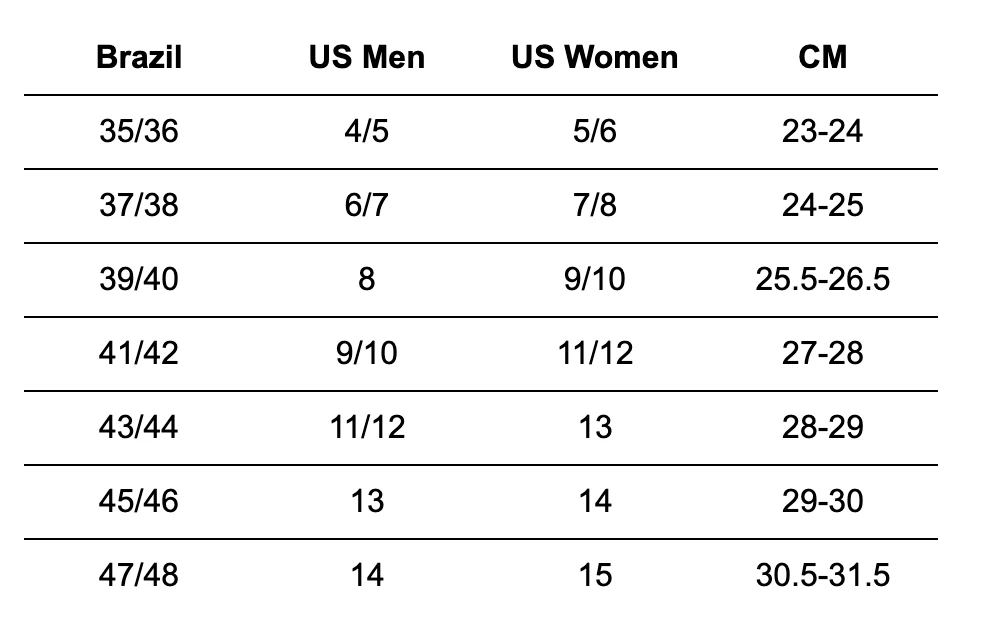
Task: Click the CM column header
Action: [x=822, y=57]
